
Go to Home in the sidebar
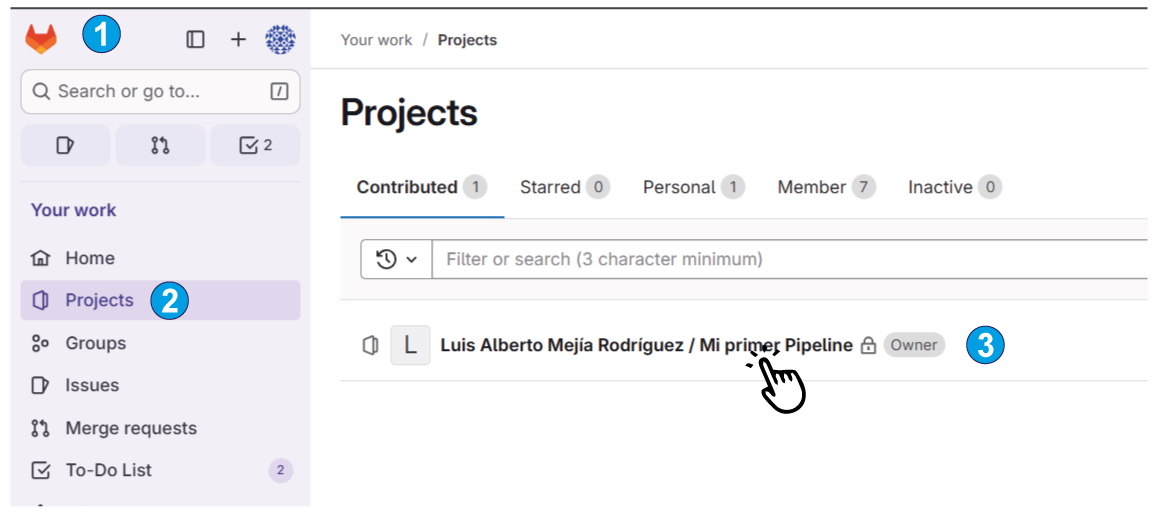pos(89,258)
